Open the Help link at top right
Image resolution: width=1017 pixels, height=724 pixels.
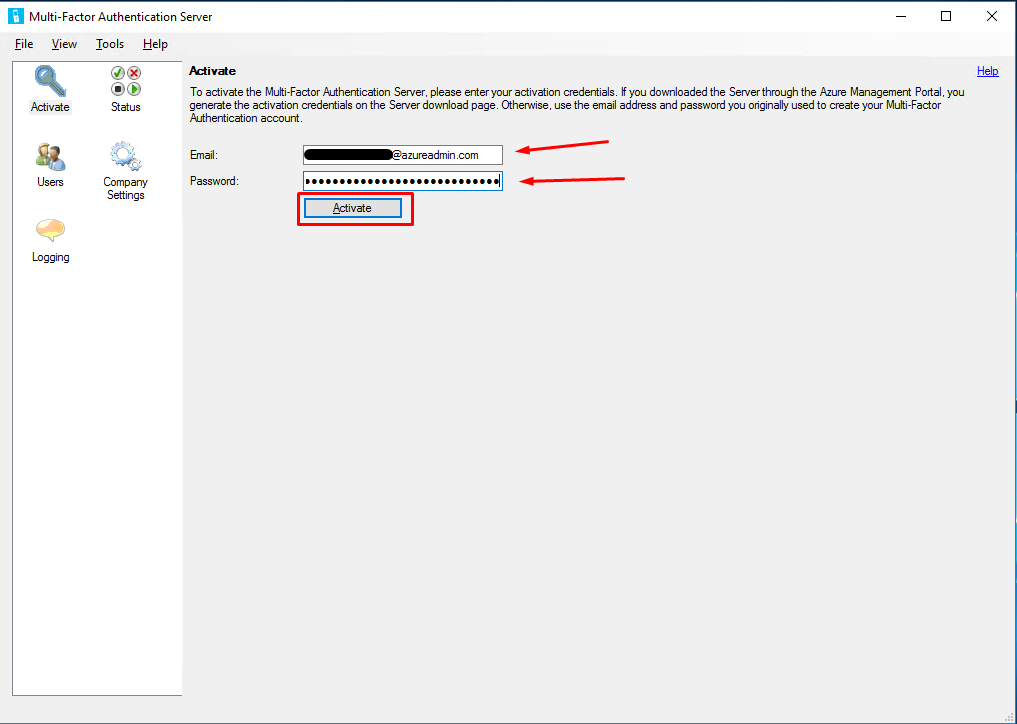[x=987, y=71]
